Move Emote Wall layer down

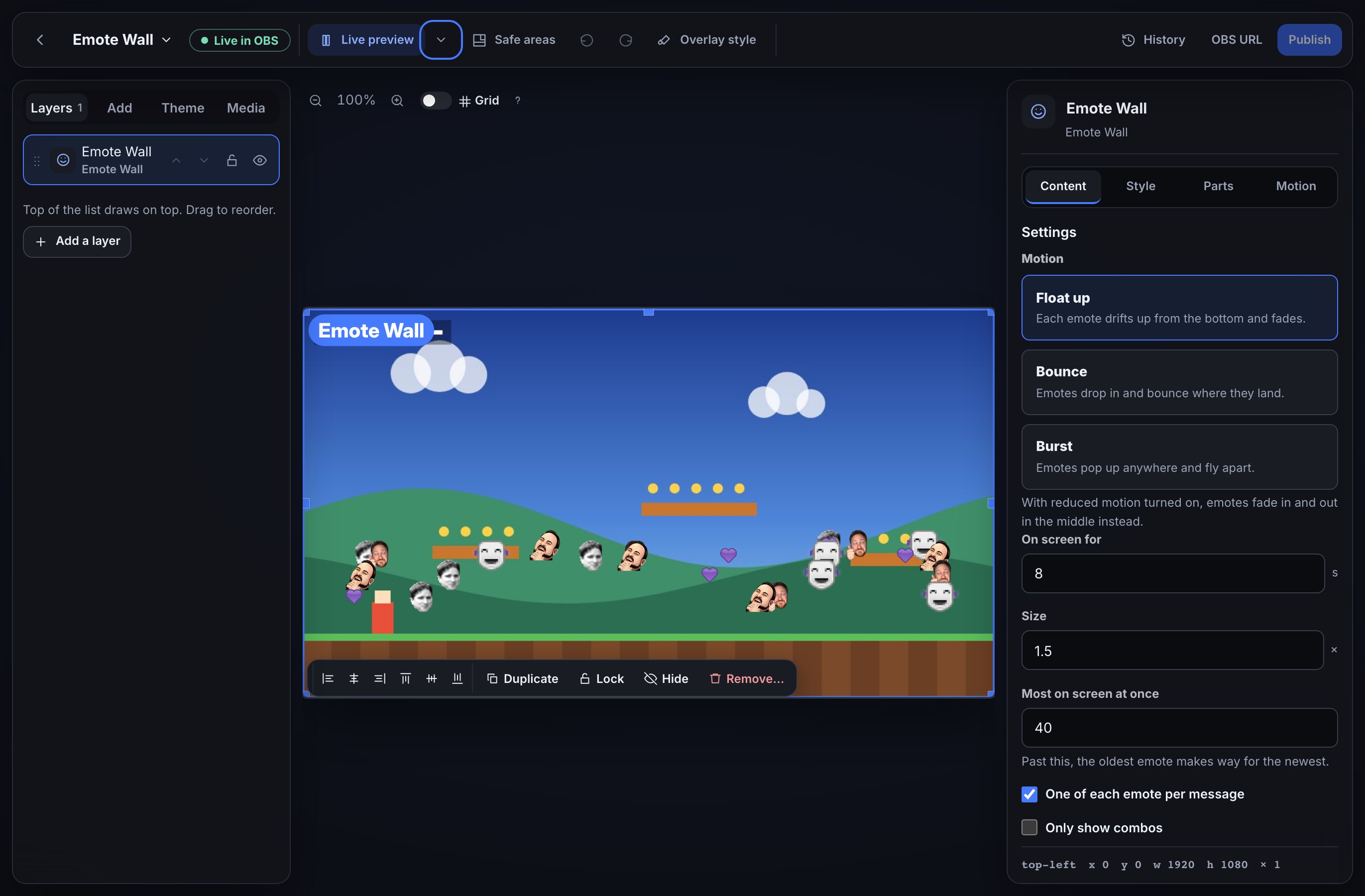pos(204,160)
